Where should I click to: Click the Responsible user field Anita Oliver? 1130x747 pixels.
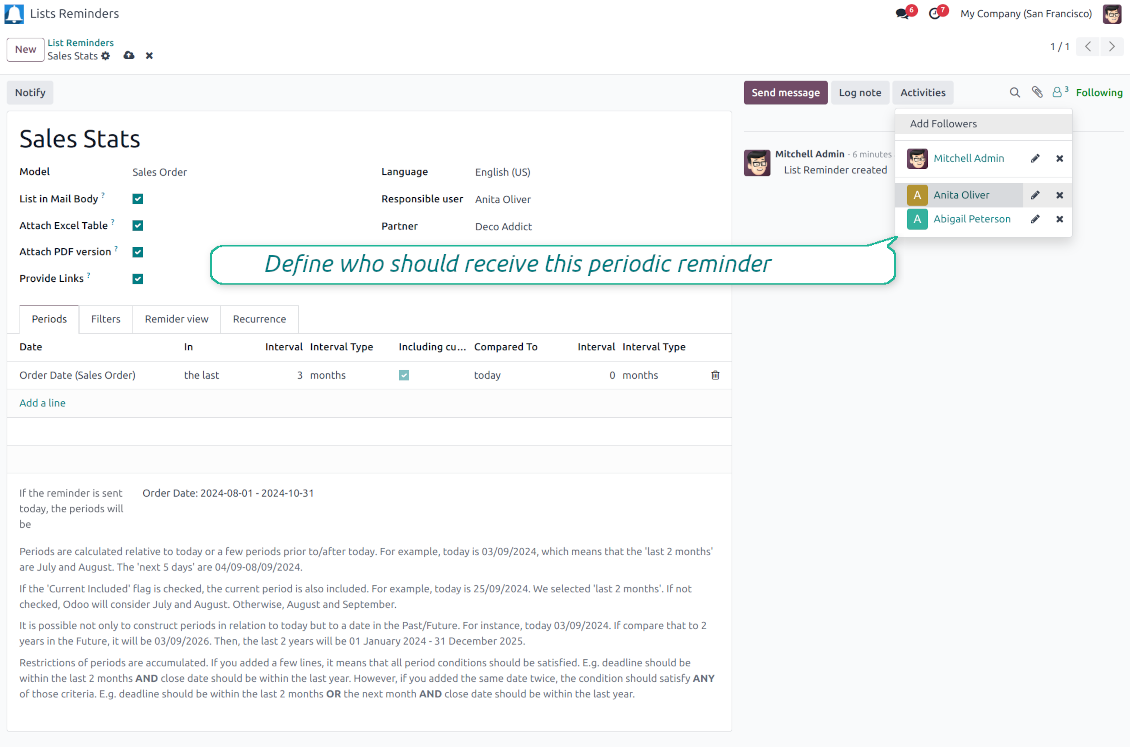503,200
